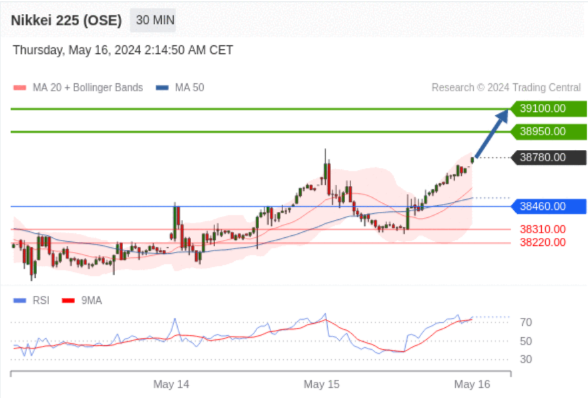The width and height of the screenshot is (588, 398).
Task: Click the 'RSI' legend label
Action: tap(41, 300)
